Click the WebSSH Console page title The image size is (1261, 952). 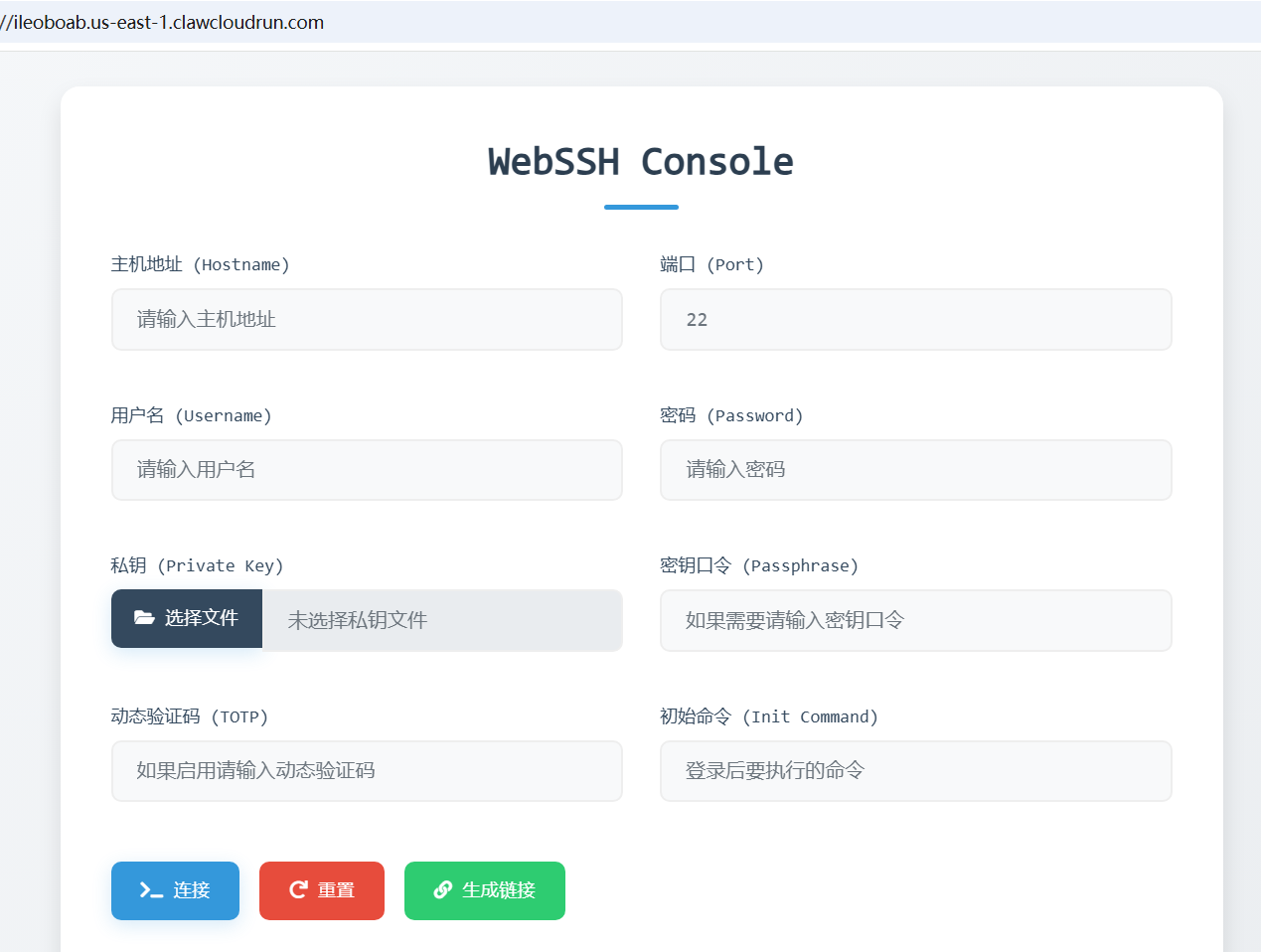click(640, 161)
